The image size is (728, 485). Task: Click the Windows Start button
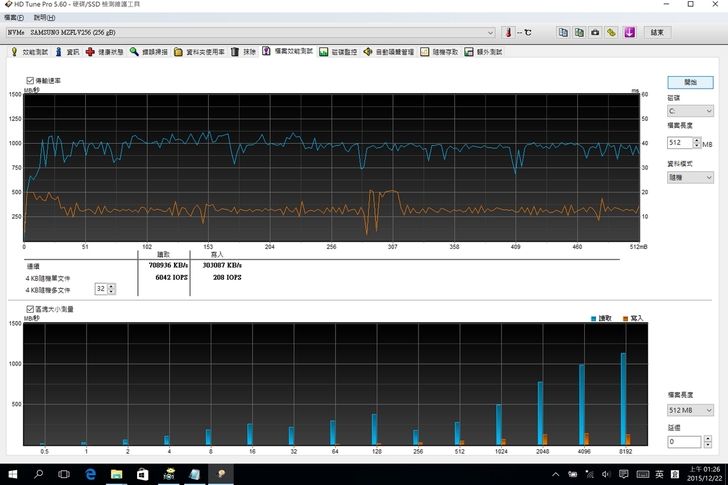tap(11, 474)
